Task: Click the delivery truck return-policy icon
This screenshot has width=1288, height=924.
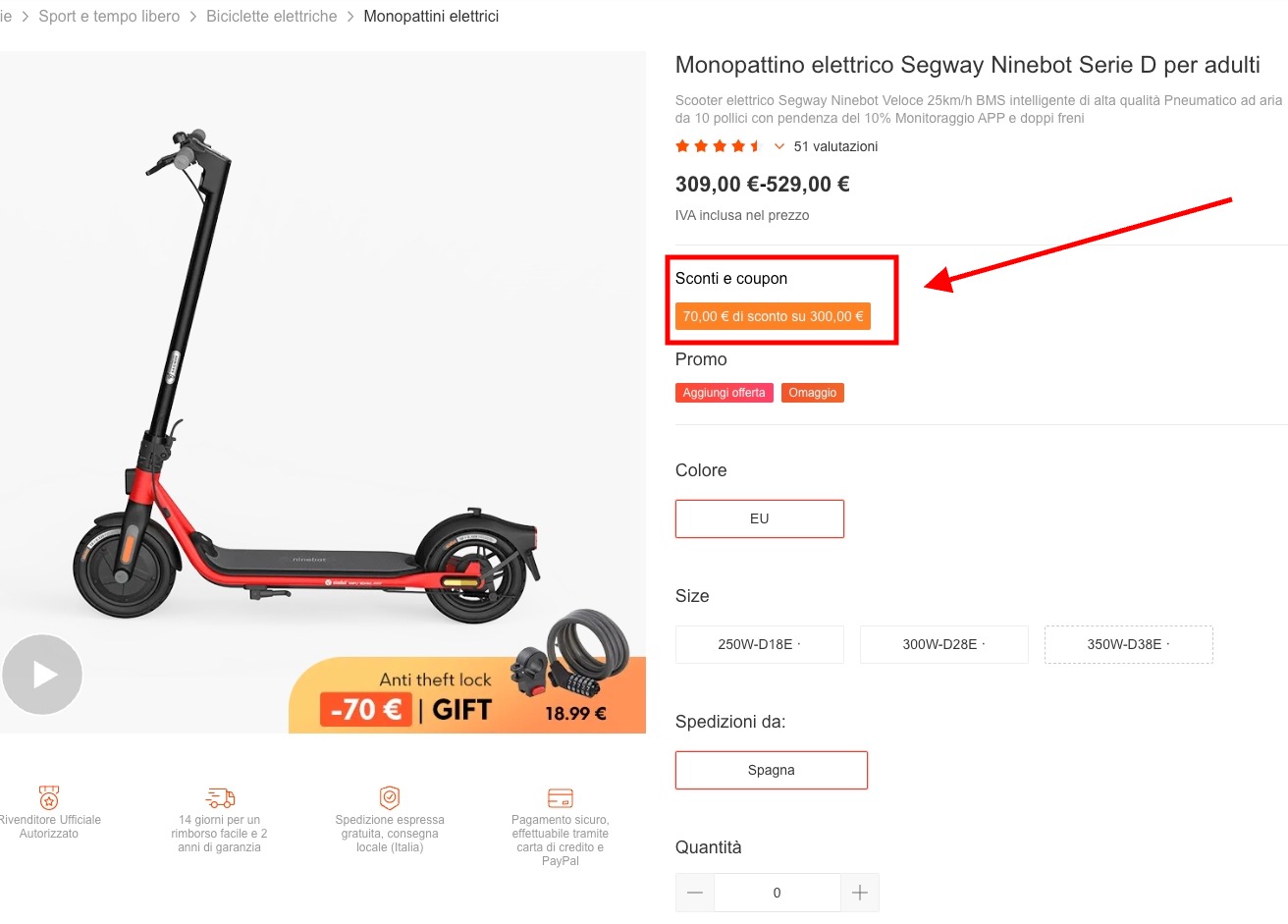Action: (x=220, y=797)
